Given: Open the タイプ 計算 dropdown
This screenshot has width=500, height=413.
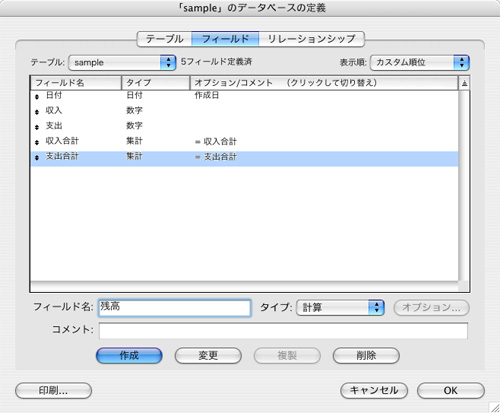Looking at the screenshot, I should (x=340, y=307).
